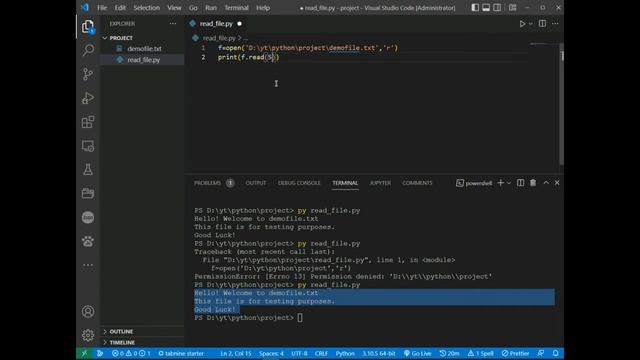Open remote window indicator in status bar
640x360 pixels.
(x=84, y=353)
